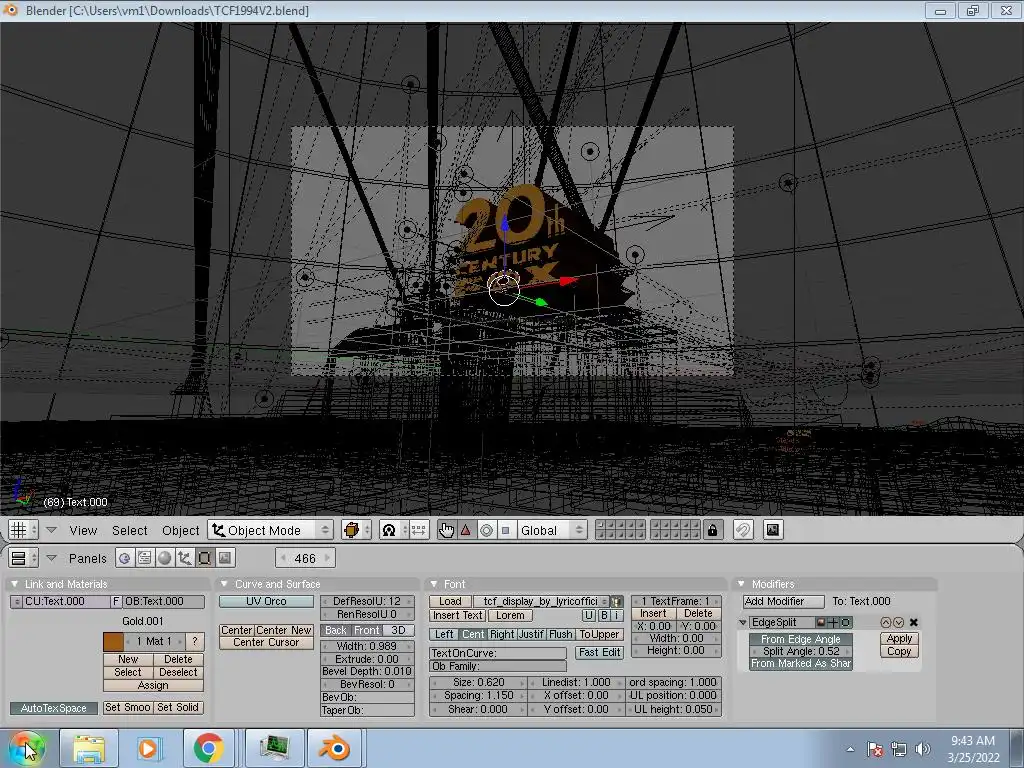Viewport: 1024px width, 768px height.
Task: Toggle the 3D curve option
Action: 398,631
